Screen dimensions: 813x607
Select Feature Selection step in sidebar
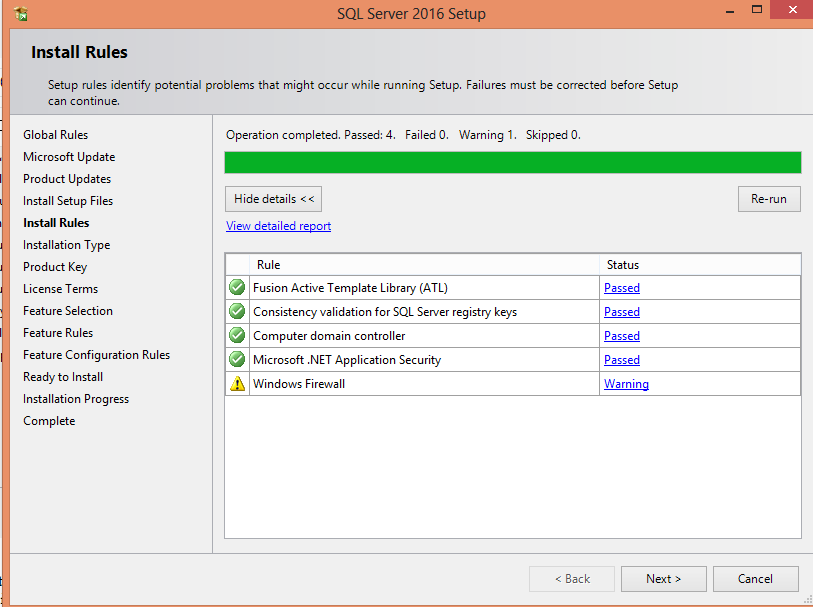click(x=68, y=311)
